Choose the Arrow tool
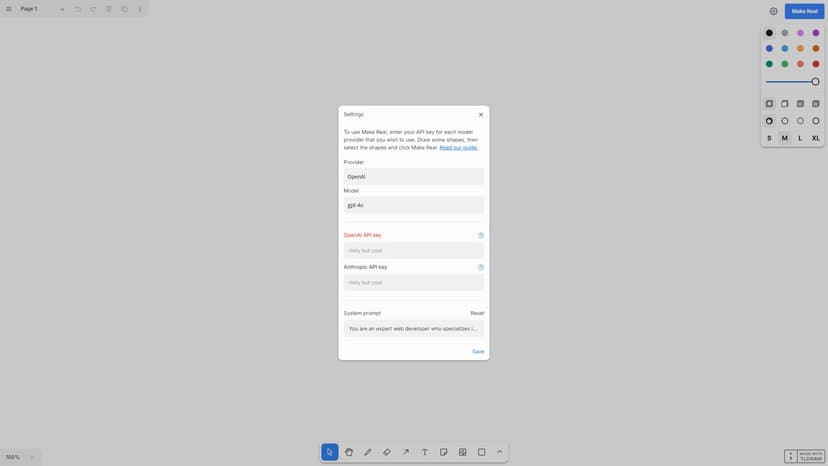Image resolution: width=828 pixels, height=466 pixels. tap(406, 452)
